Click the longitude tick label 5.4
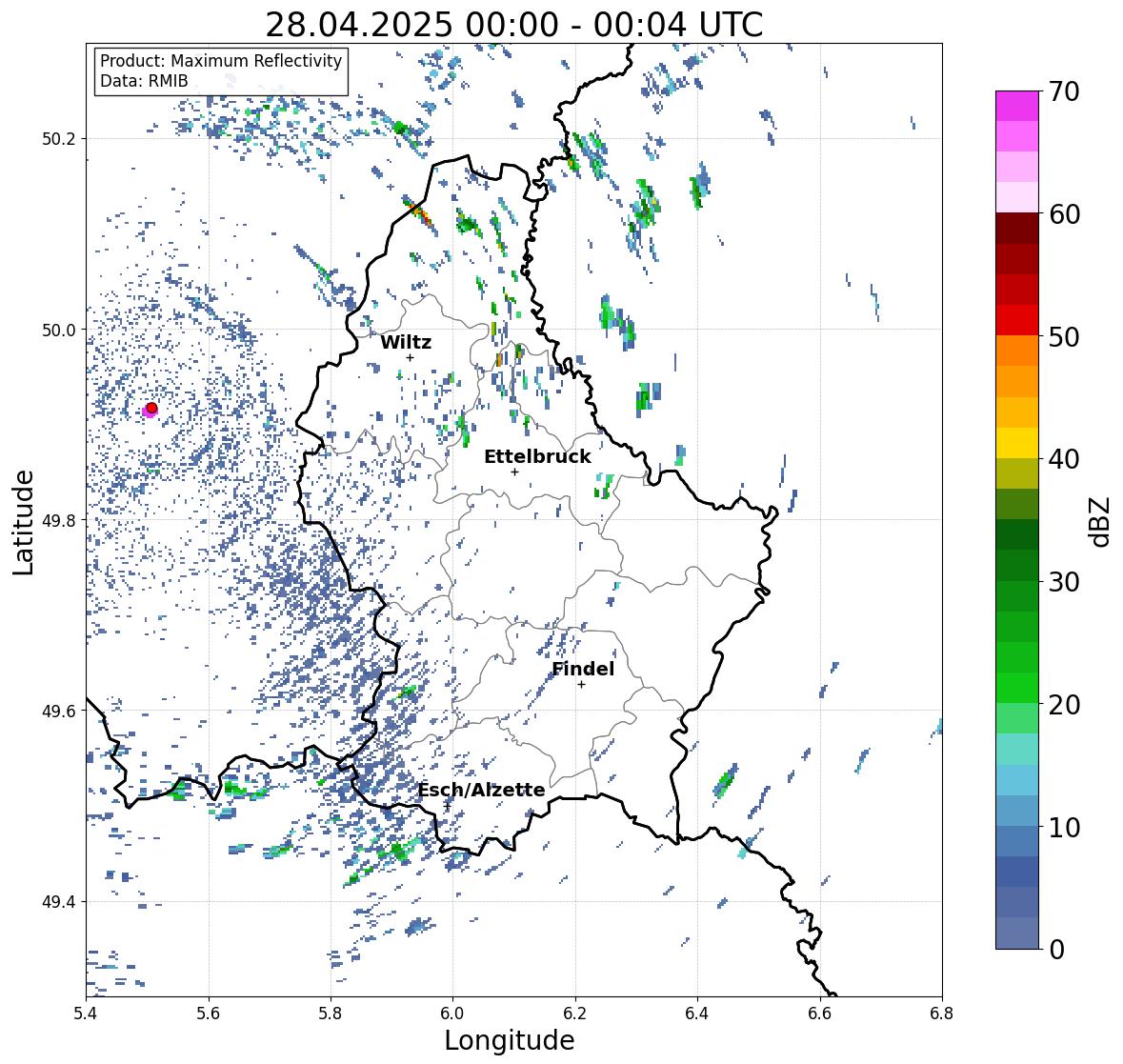The width and height of the screenshot is (1123, 1064). (x=86, y=1014)
